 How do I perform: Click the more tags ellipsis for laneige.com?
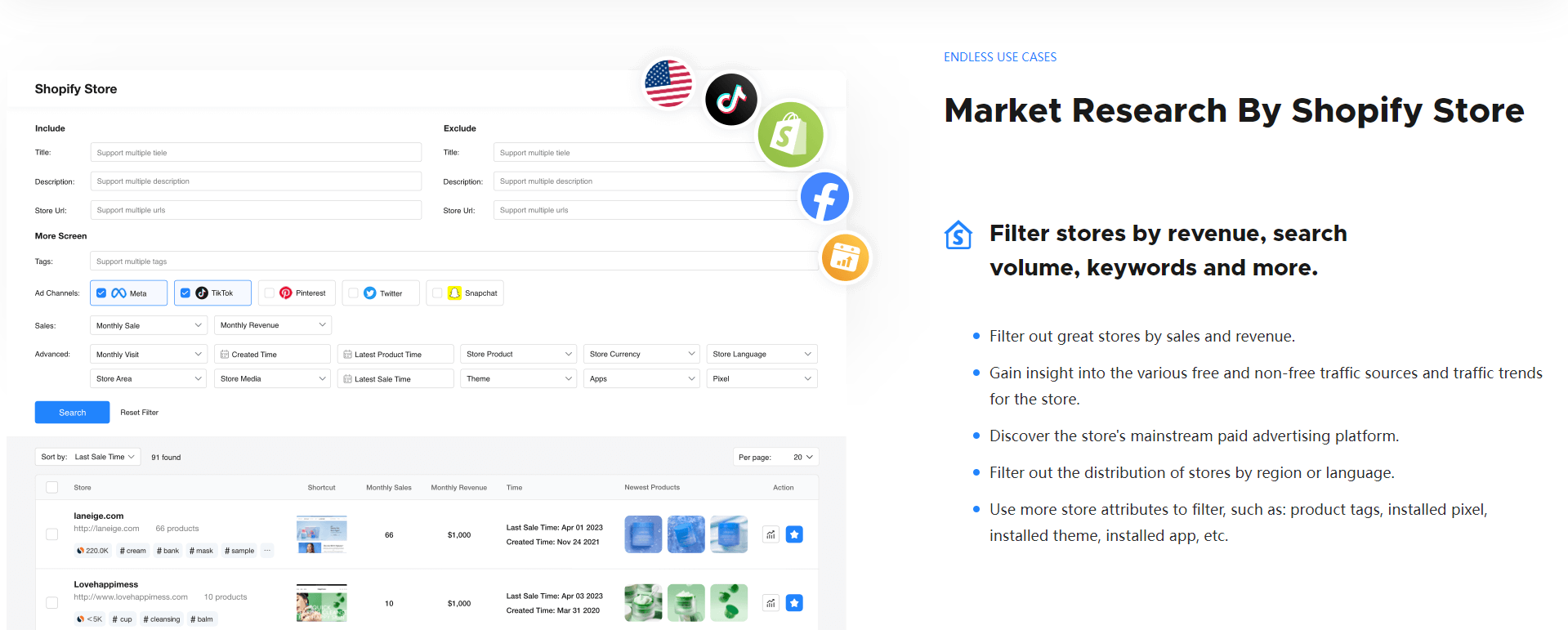click(x=267, y=551)
